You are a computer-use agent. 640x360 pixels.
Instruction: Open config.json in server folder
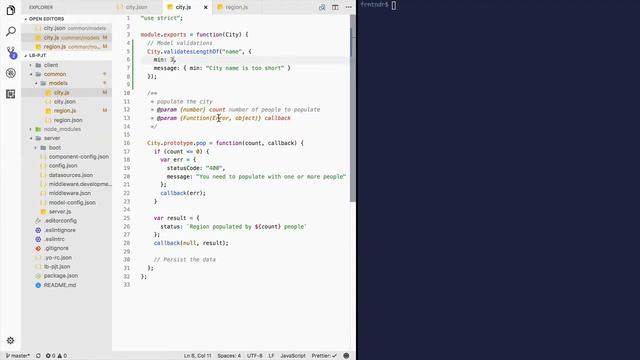(63, 166)
